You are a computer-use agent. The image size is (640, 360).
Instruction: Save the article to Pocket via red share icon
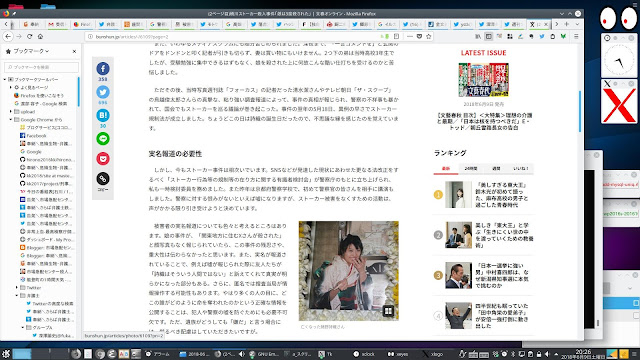[x=103, y=158]
